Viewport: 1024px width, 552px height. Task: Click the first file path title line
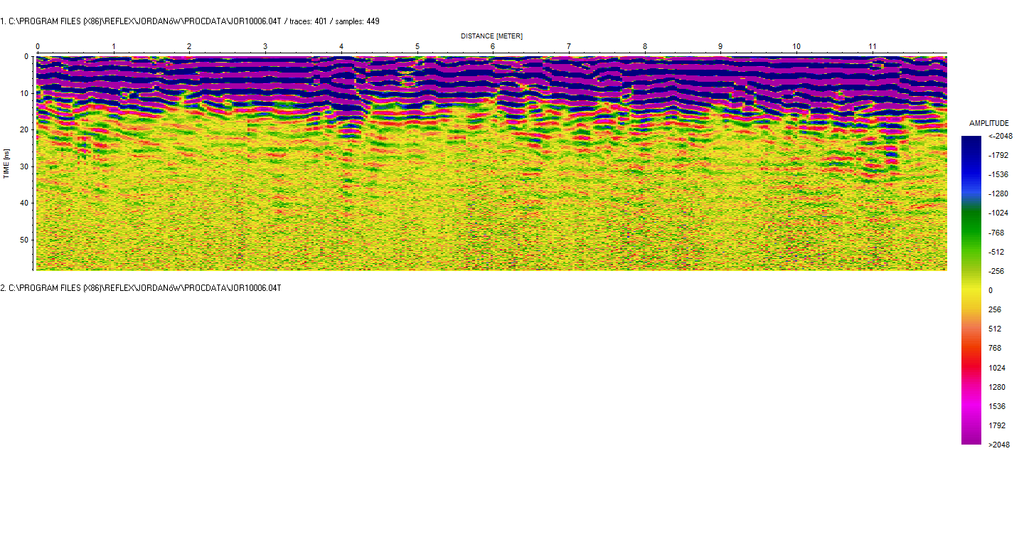[x=190, y=21]
